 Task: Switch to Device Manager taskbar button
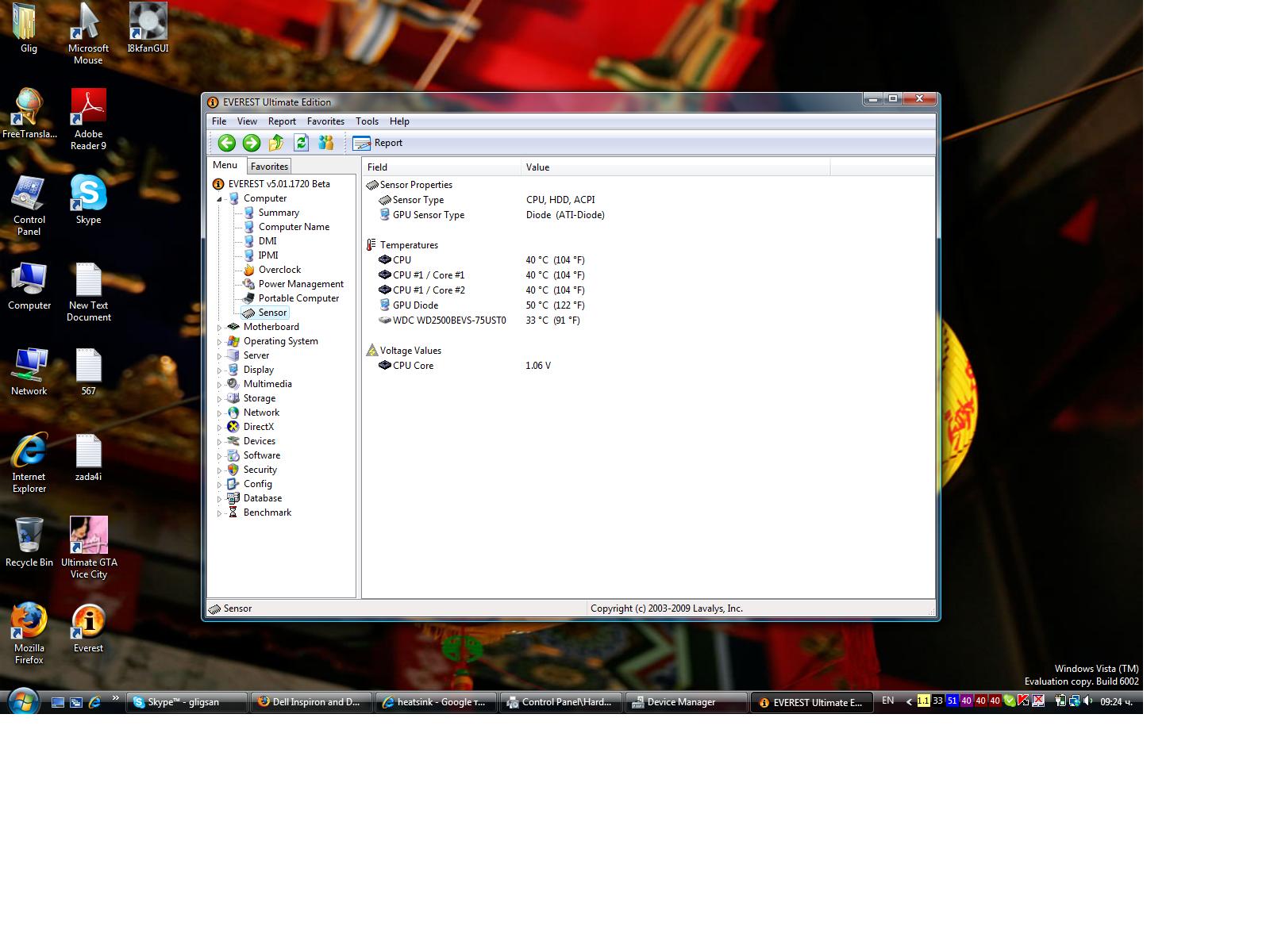click(x=687, y=702)
